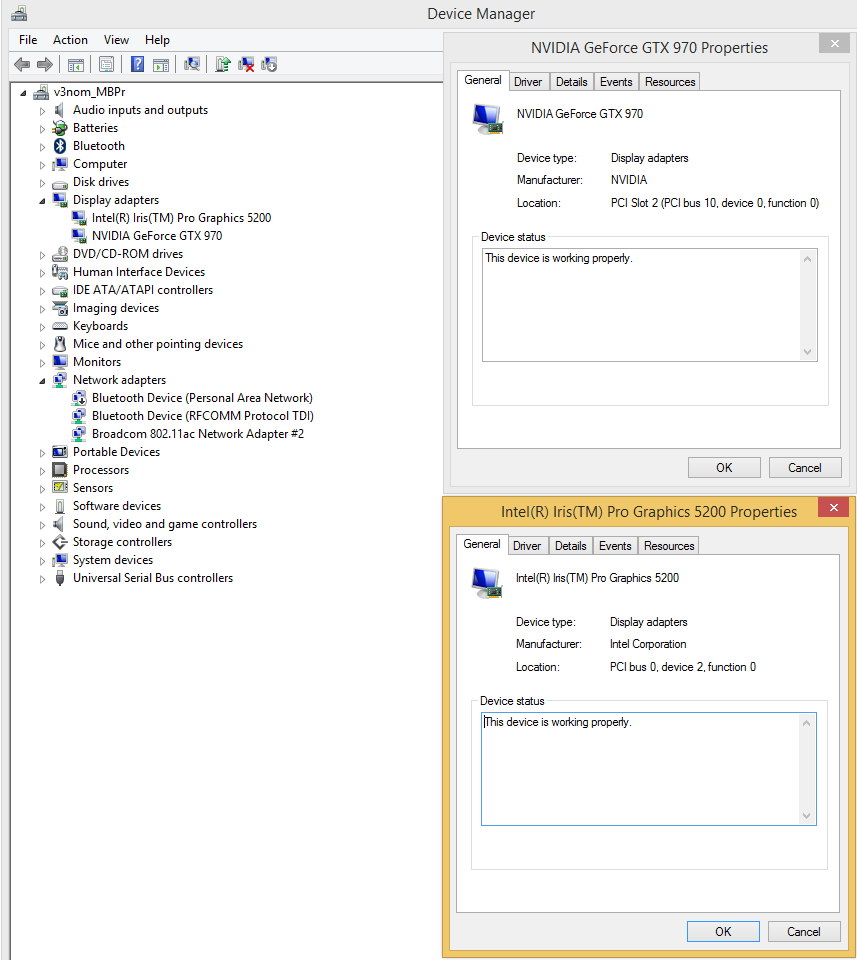Click the Bluetooth category icon
Image resolution: width=857 pixels, height=960 pixels.
coord(60,146)
